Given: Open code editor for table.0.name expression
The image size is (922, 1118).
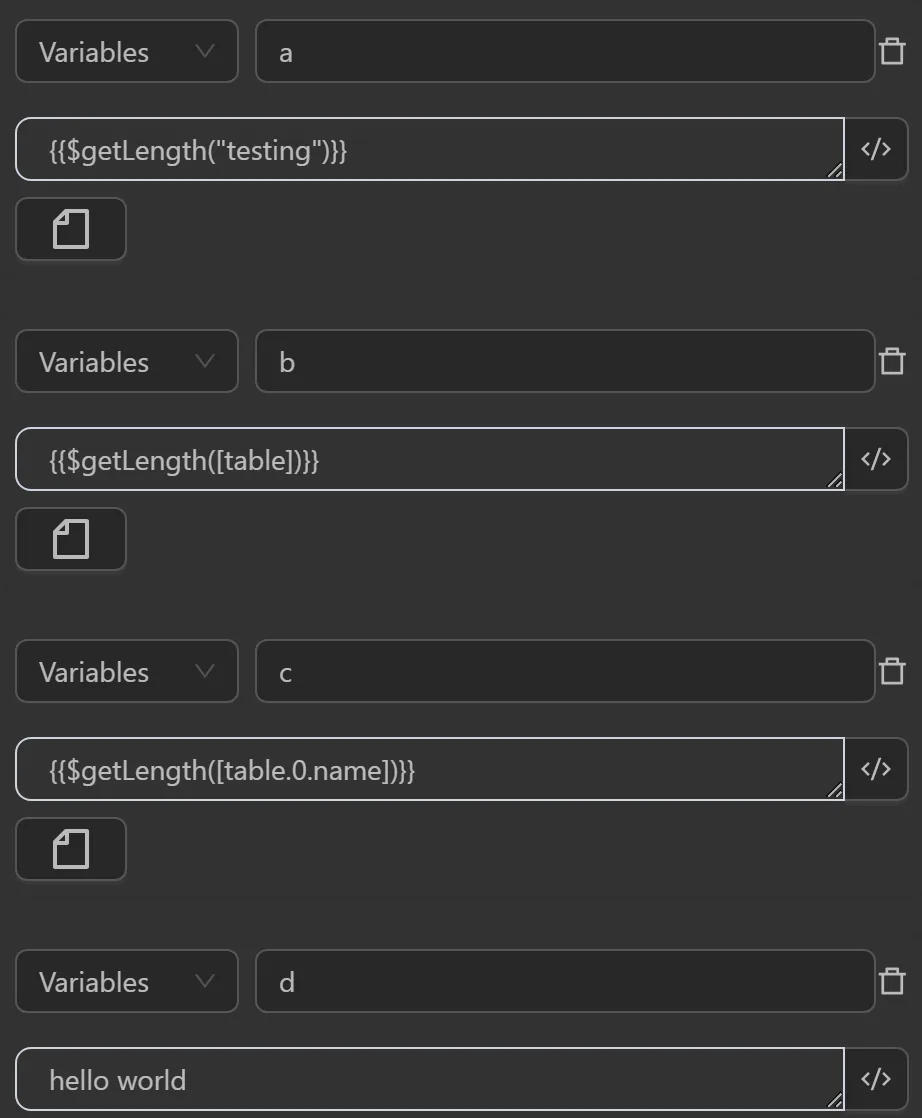Looking at the screenshot, I should [x=876, y=769].
